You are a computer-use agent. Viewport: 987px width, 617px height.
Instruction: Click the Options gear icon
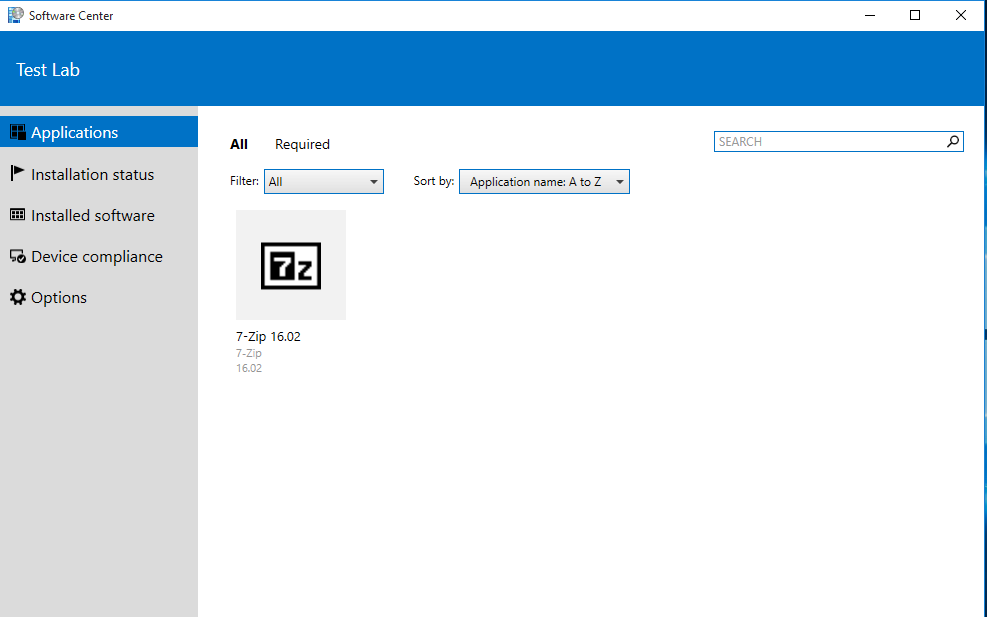pyautogui.click(x=18, y=297)
